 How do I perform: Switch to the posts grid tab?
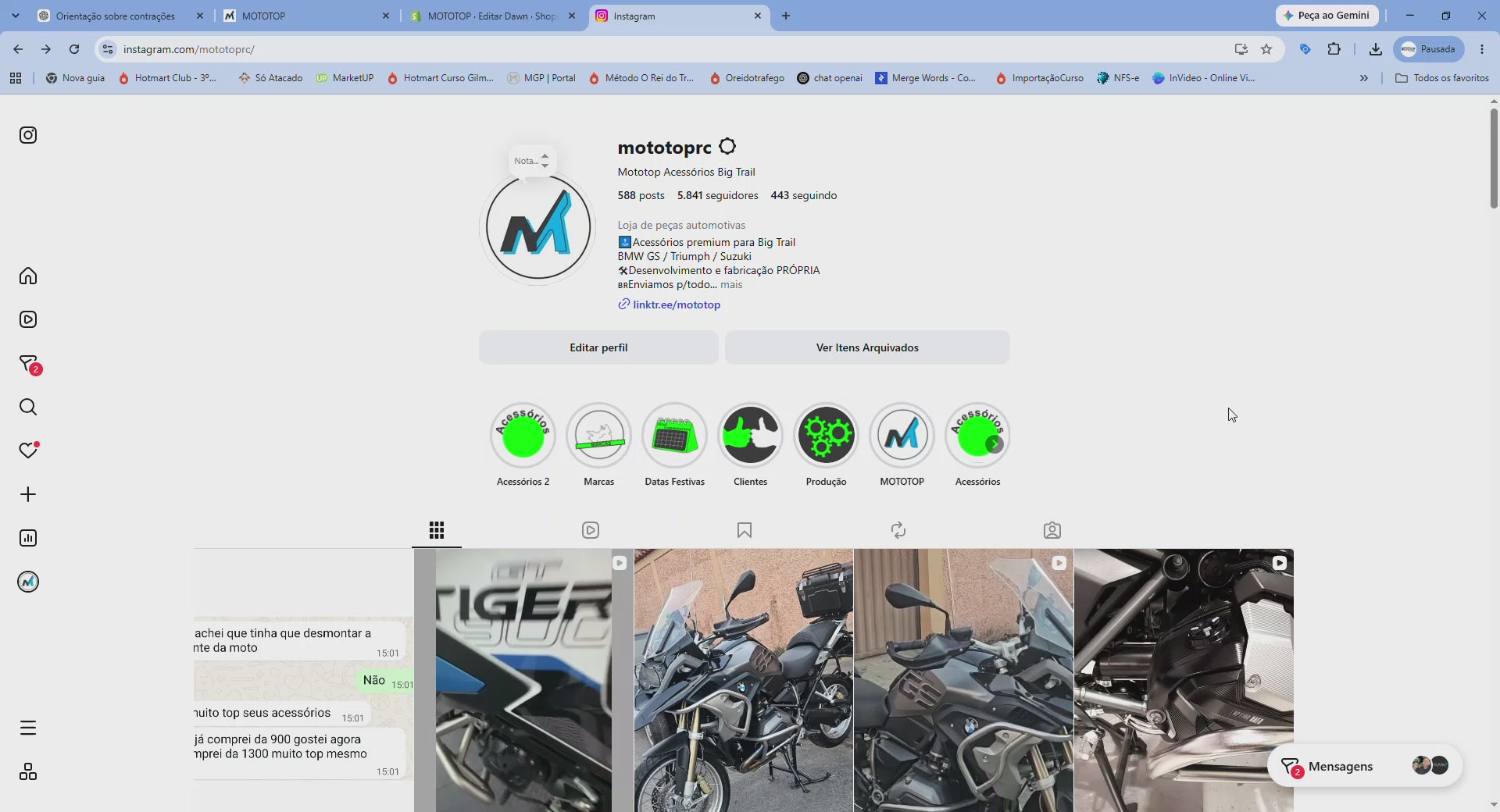pyautogui.click(x=437, y=530)
